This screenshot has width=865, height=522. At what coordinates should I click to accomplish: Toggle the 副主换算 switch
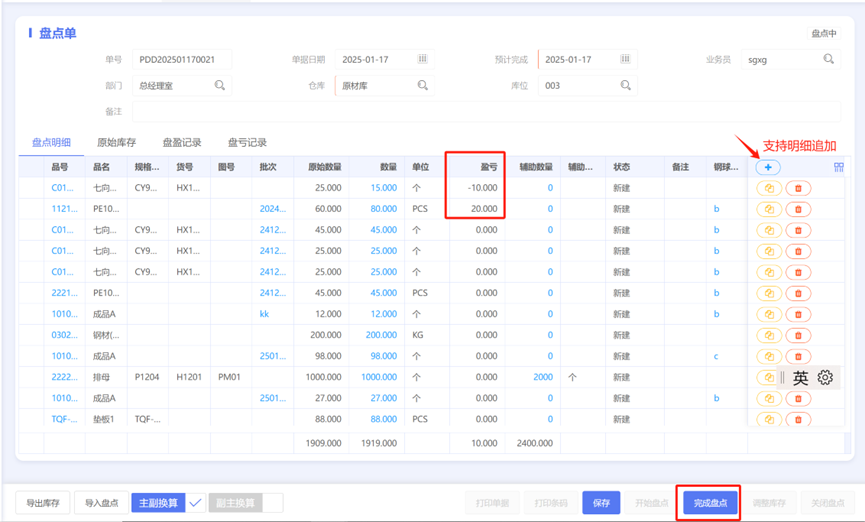[x=273, y=503]
